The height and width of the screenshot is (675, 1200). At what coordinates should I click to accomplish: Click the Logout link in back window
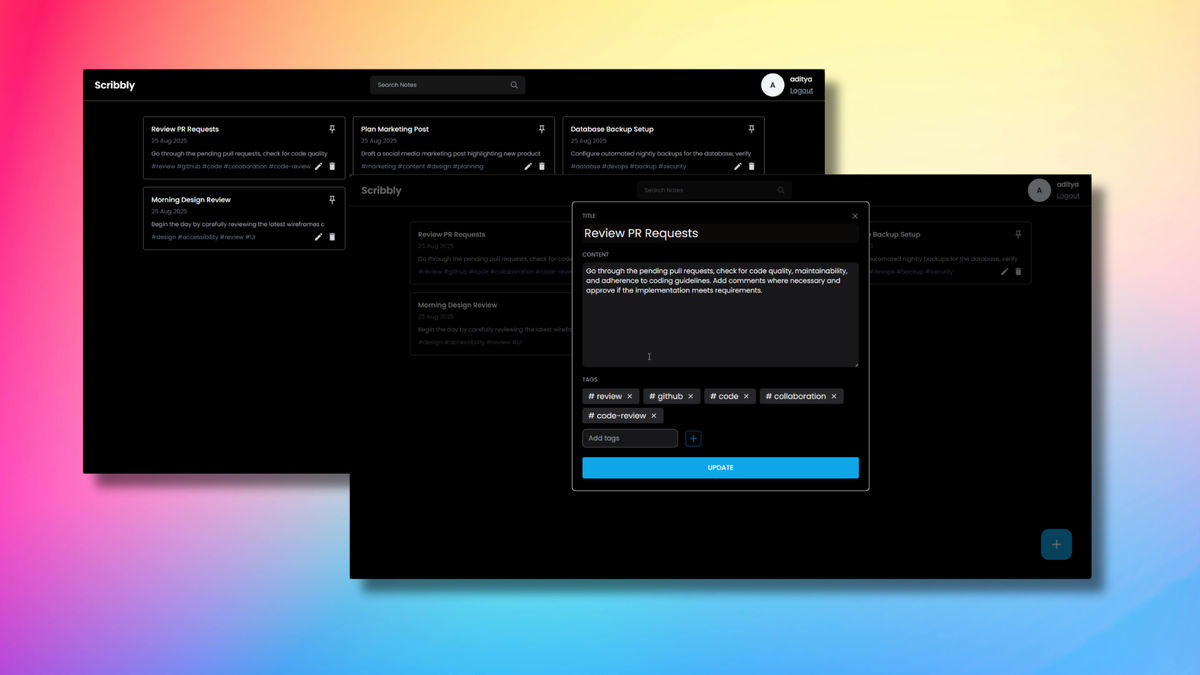pos(801,91)
